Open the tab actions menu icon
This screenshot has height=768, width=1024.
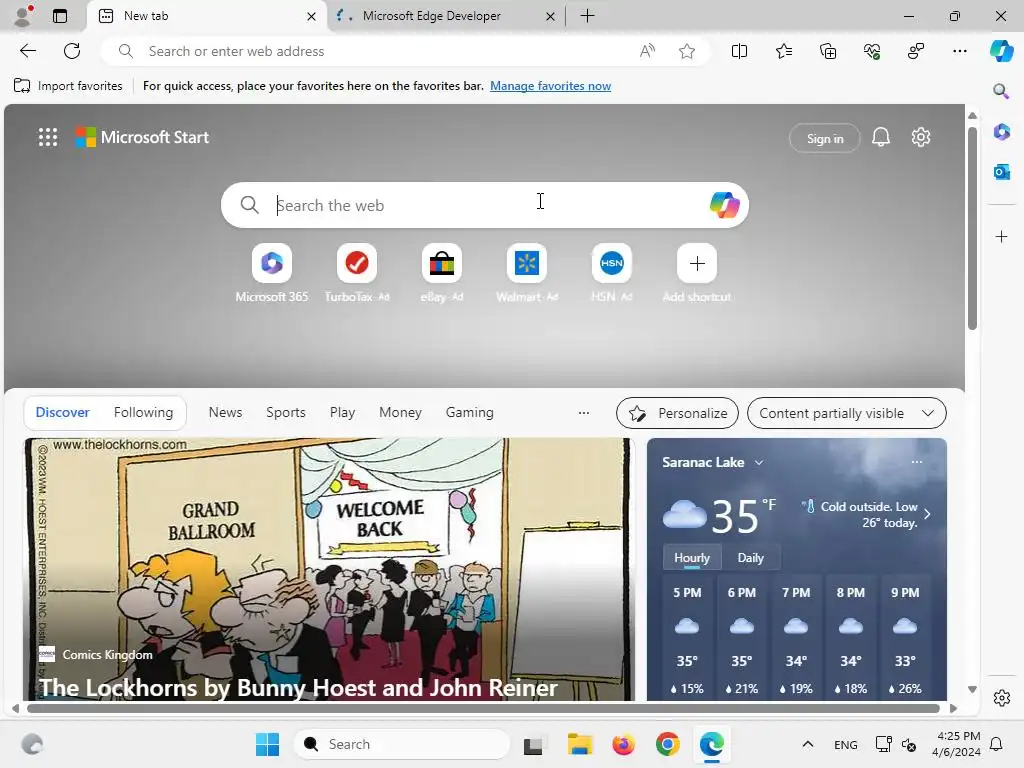click(x=60, y=16)
